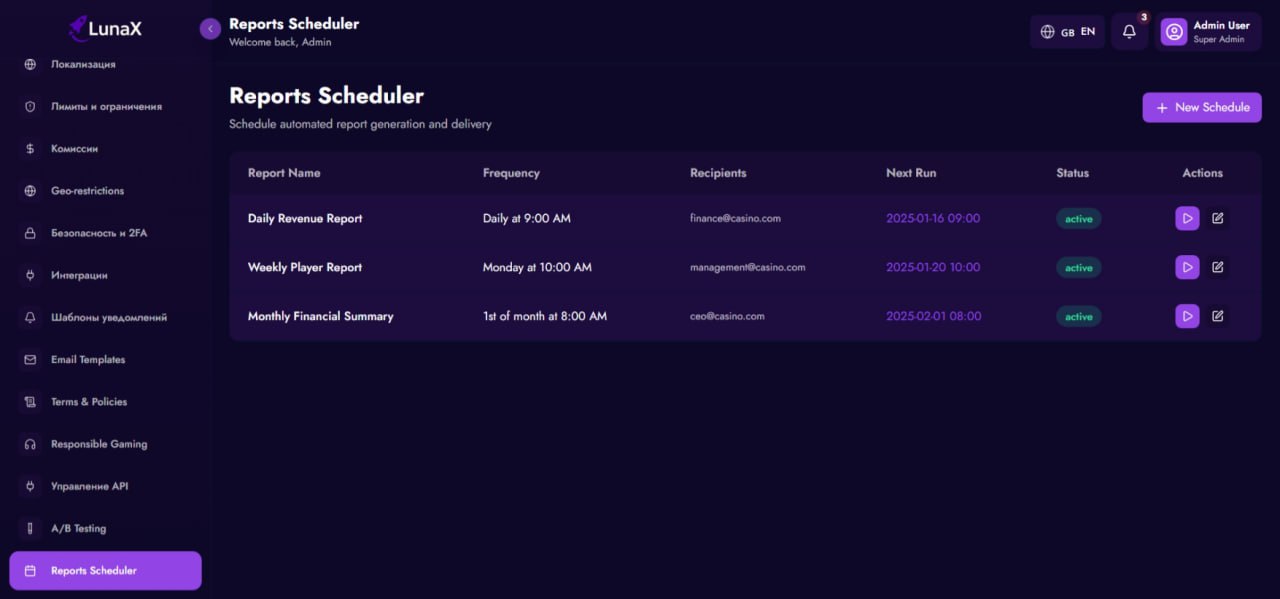Click the shield icon beside Лимиты и ограничения
Image resolution: width=1280 pixels, height=599 pixels.
coord(30,106)
